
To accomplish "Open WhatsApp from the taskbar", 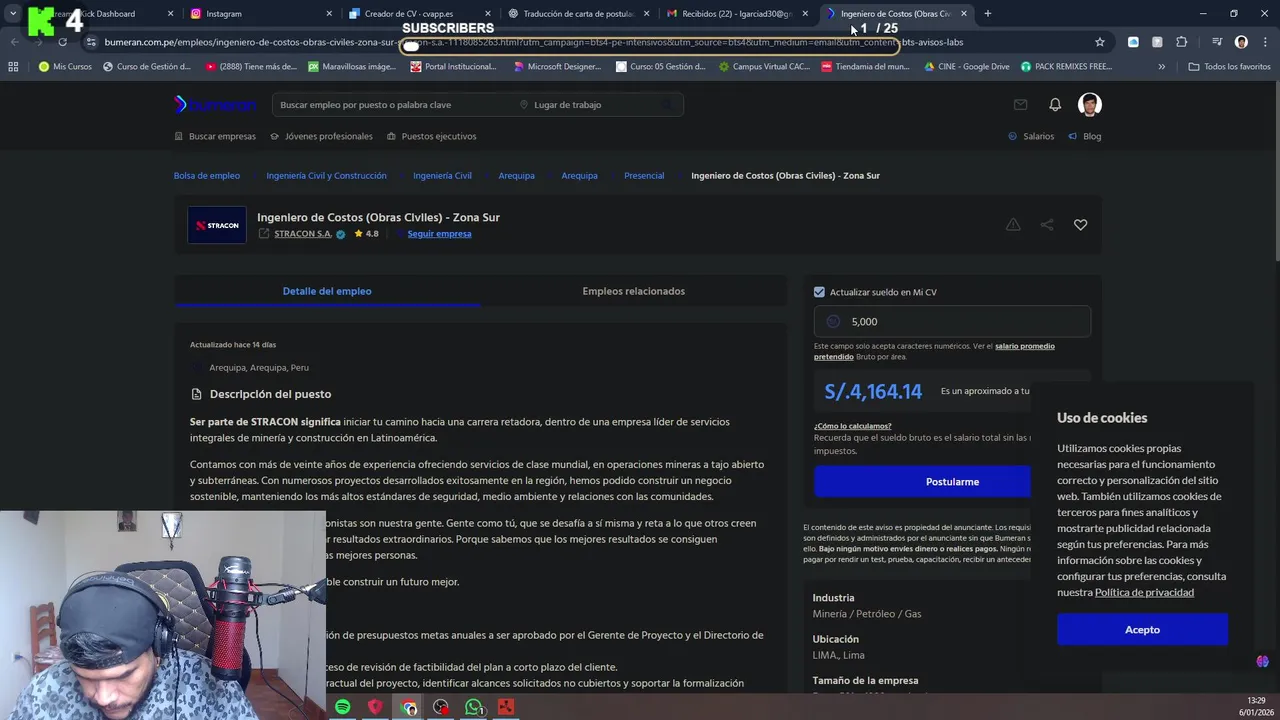I will click(473, 707).
